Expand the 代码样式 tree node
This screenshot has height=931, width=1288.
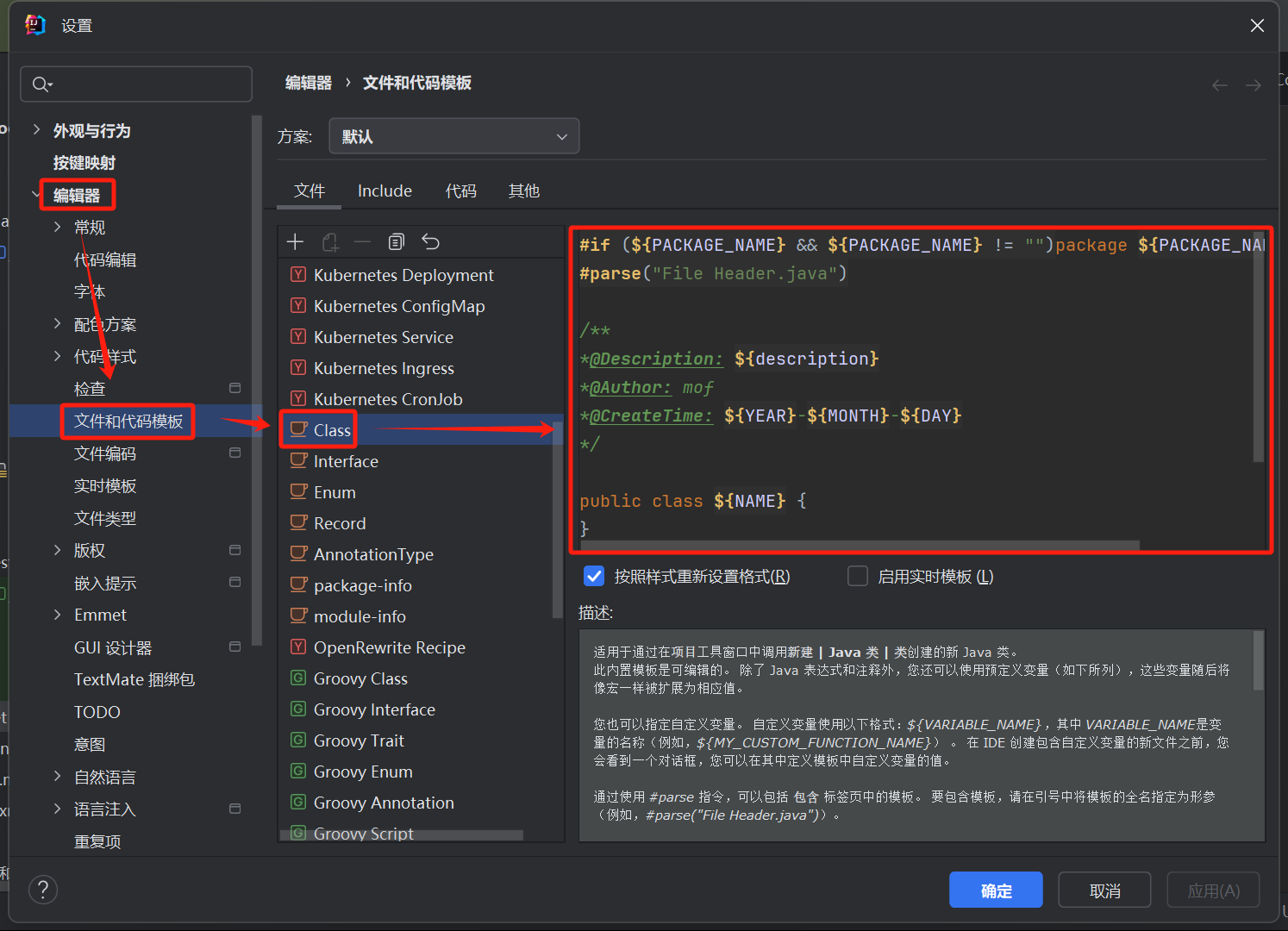coord(58,356)
